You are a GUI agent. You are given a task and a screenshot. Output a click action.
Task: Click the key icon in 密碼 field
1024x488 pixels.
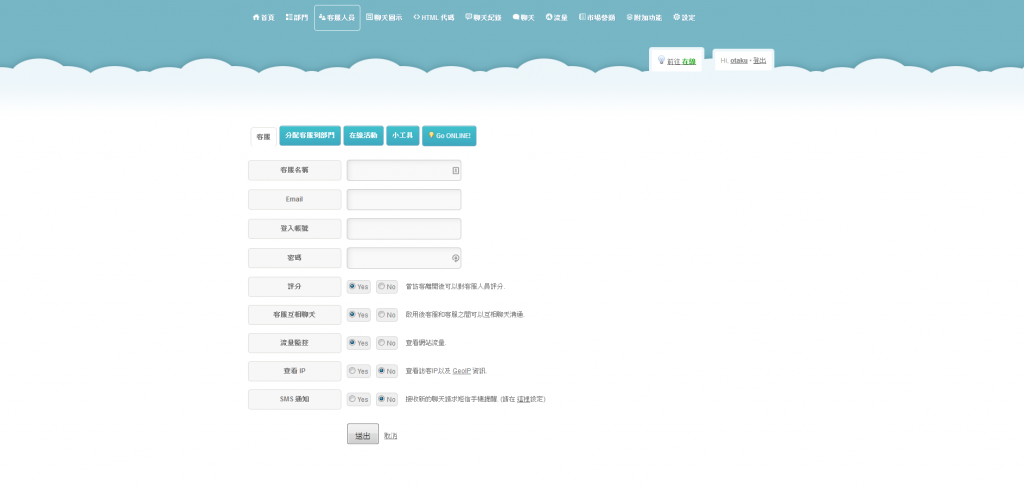click(456, 258)
